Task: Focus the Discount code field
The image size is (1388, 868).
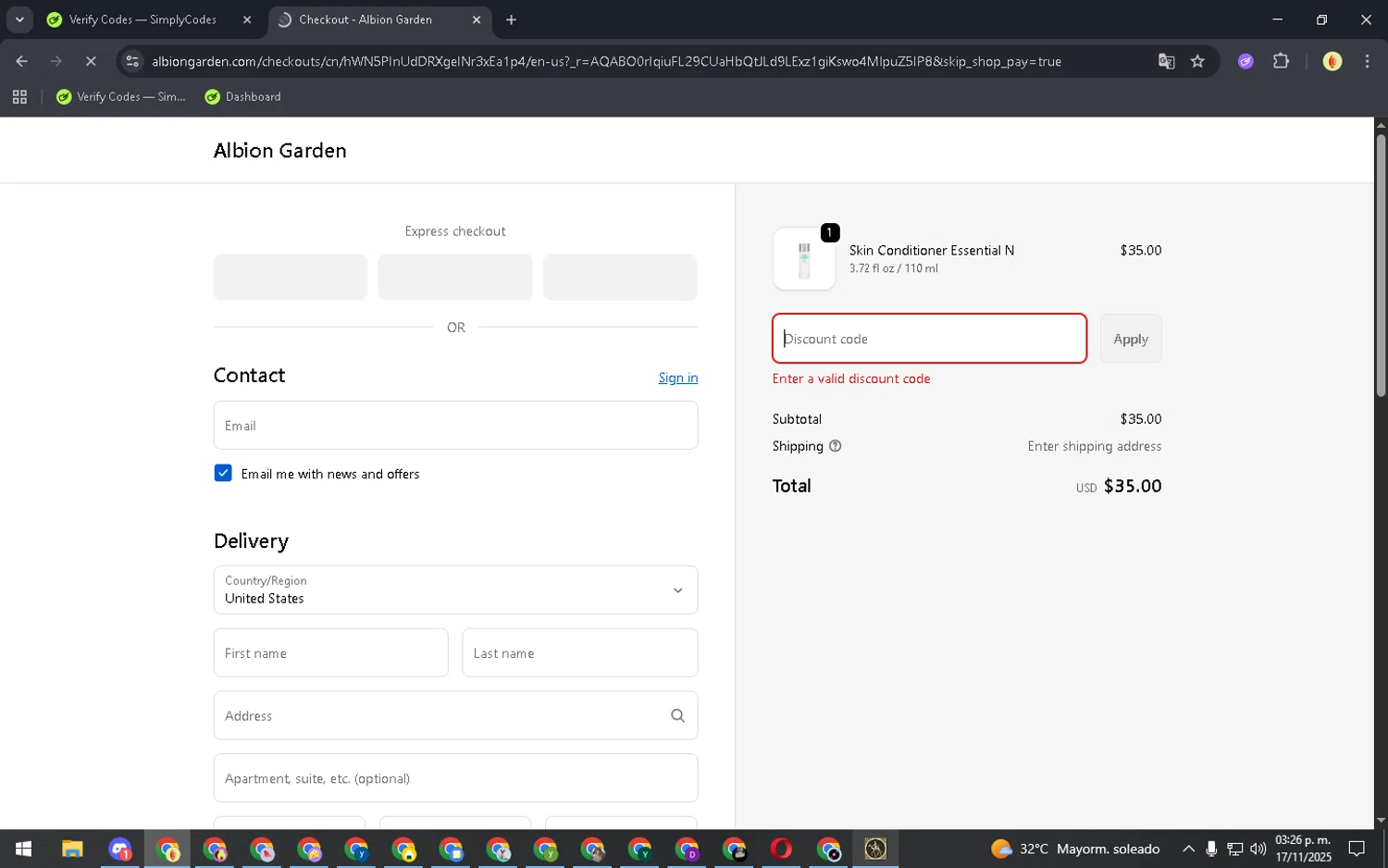Action: (929, 339)
